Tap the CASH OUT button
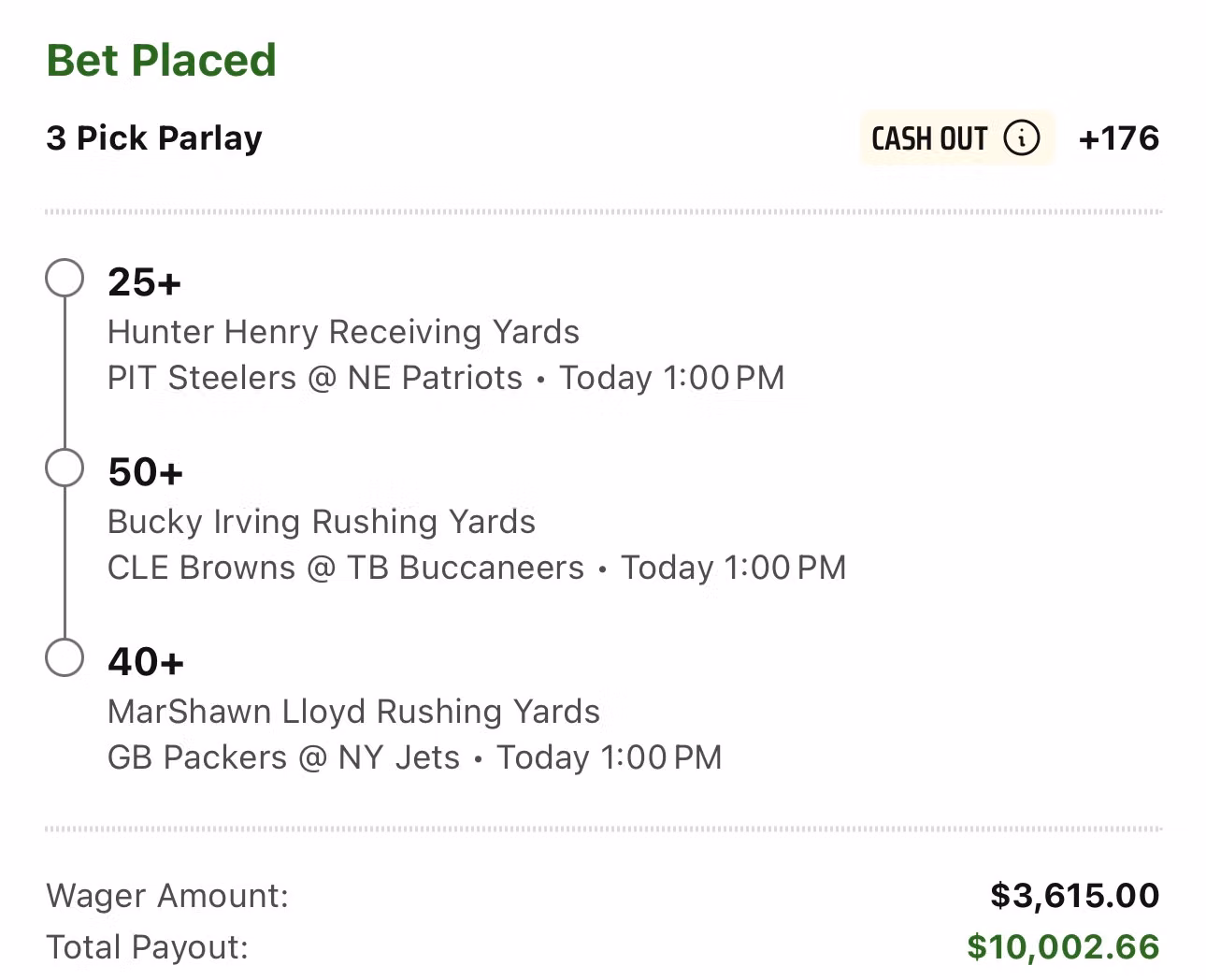The height and width of the screenshot is (980, 1206). [x=956, y=138]
